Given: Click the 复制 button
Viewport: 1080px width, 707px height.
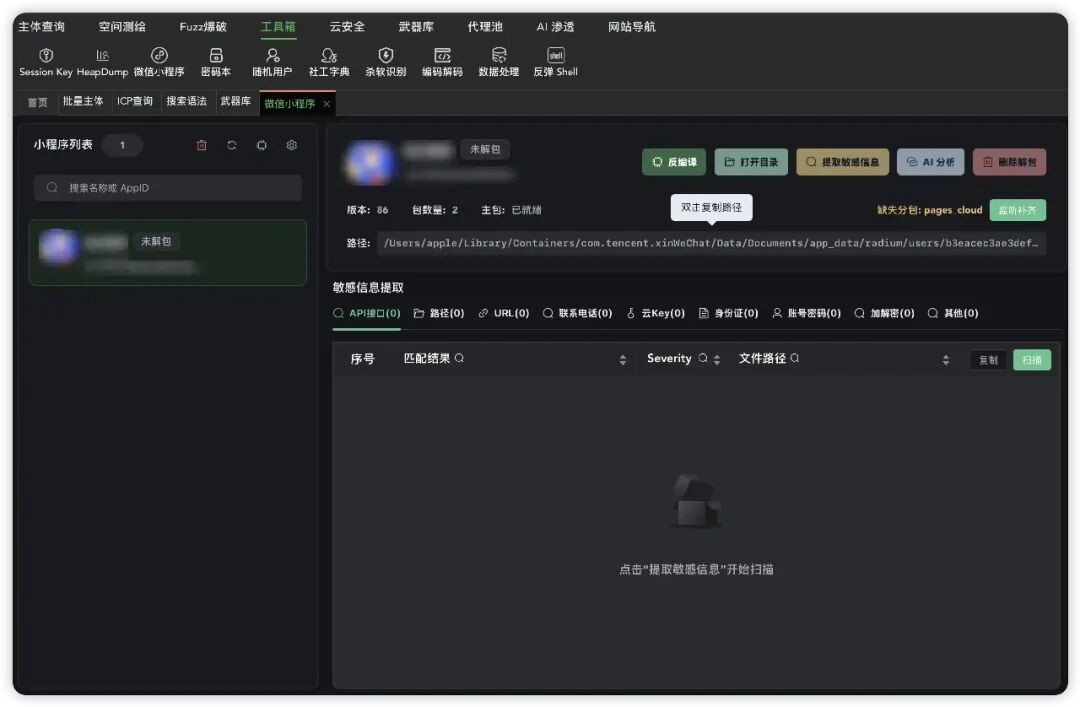Looking at the screenshot, I should [x=988, y=360].
